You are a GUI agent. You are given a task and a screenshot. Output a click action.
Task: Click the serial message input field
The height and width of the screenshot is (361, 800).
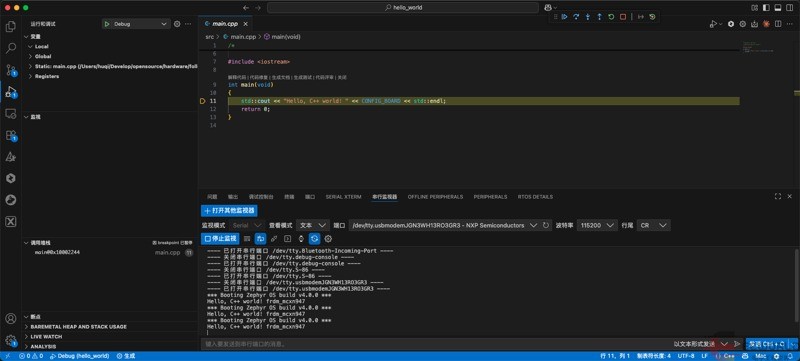pyautogui.click(x=436, y=344)
